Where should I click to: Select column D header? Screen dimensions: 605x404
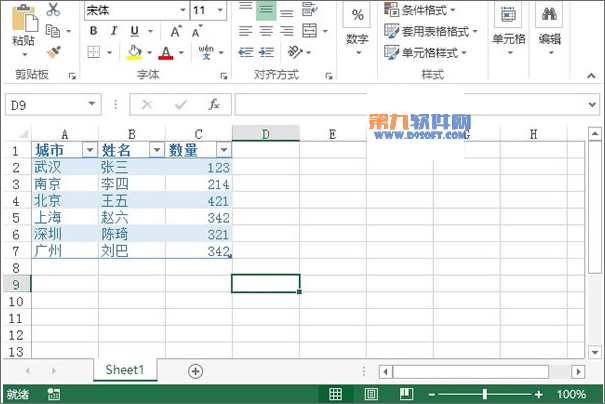pyautogui.click(x=265, y=134)
